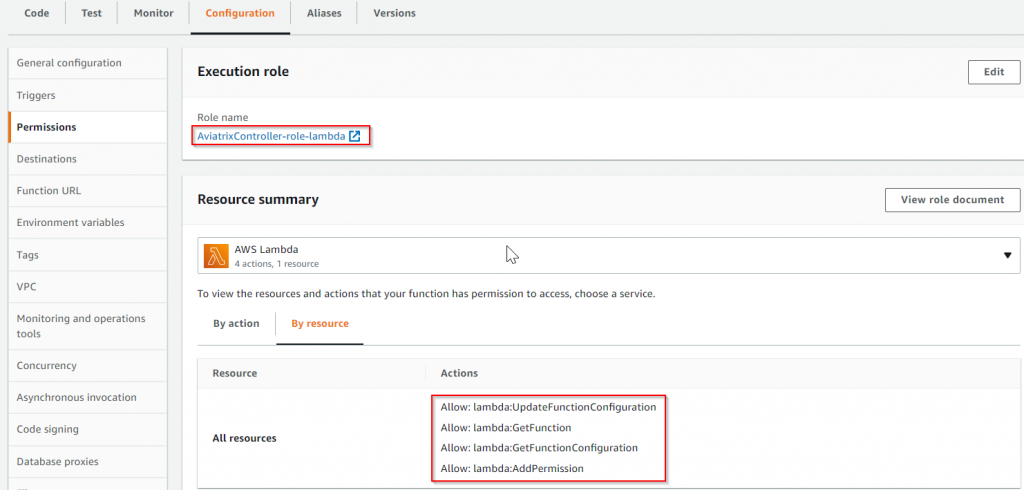The width and height of the screenshot is (1024, 490).
Task: Click the Role name label
Action: pyautogui.click(x=223, y=118)
